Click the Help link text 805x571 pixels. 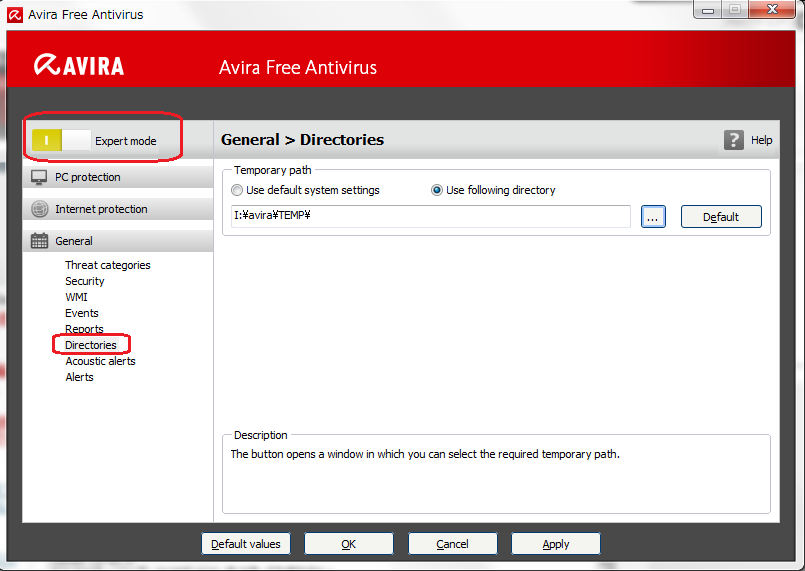pyautogui.click(x=761, y=140)
